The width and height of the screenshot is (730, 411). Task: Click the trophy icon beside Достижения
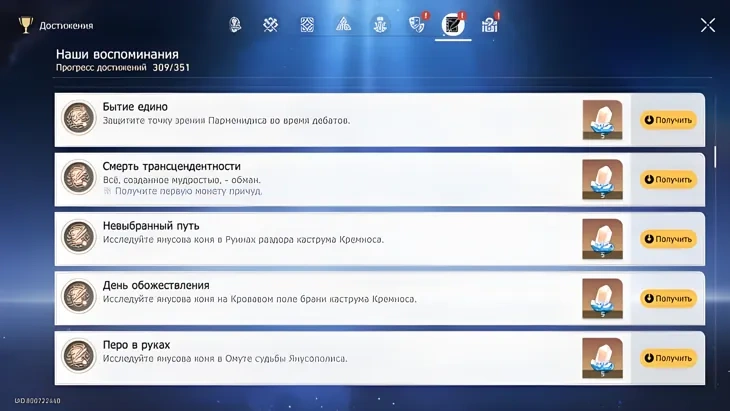click(25, 25)
